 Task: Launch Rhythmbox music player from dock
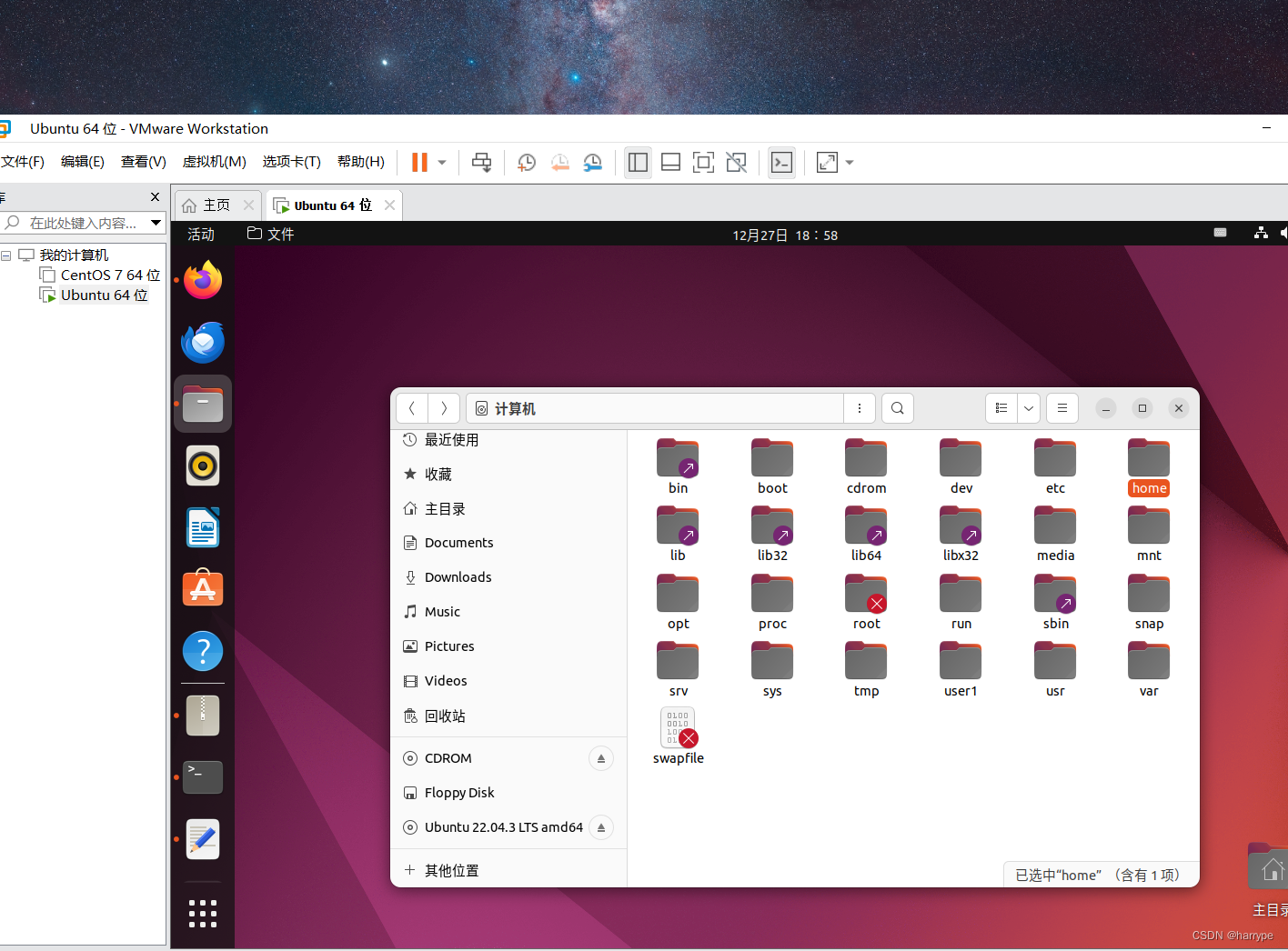click(203, 465)
